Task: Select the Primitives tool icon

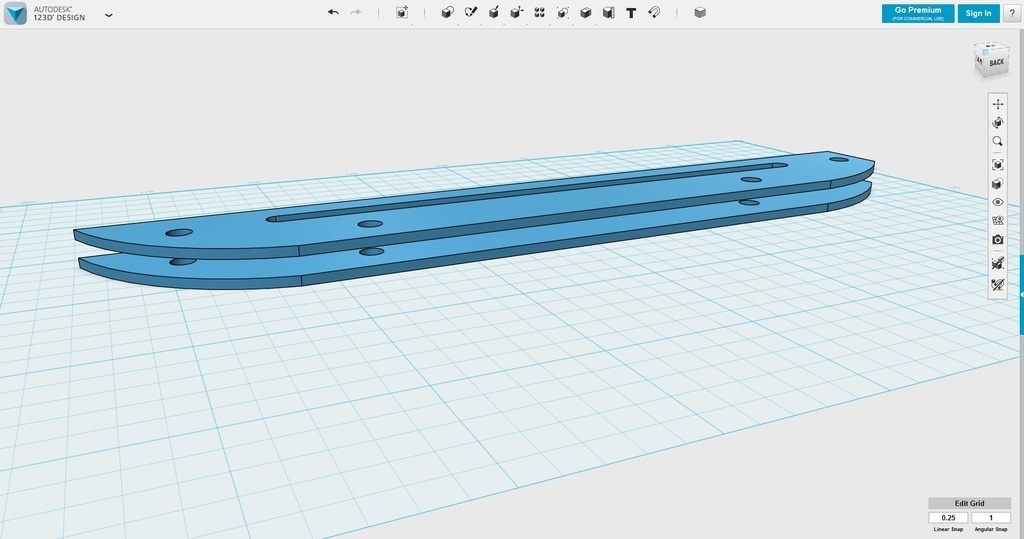Action: click(447, 13)
